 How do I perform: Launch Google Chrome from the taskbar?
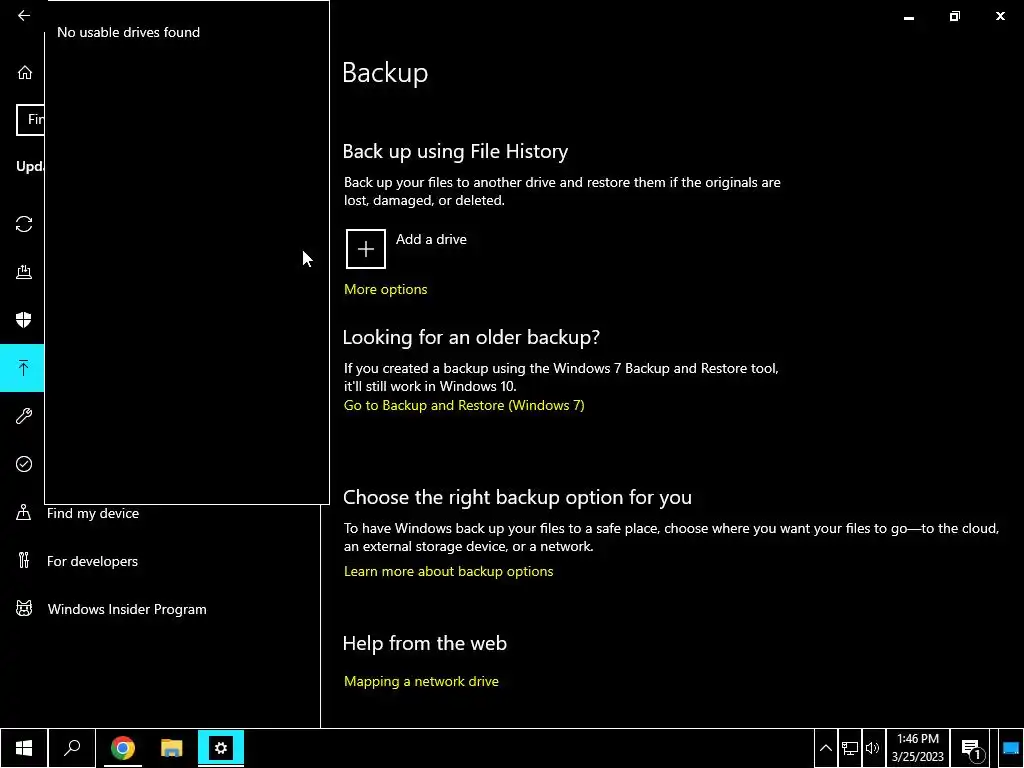(123, 748)
